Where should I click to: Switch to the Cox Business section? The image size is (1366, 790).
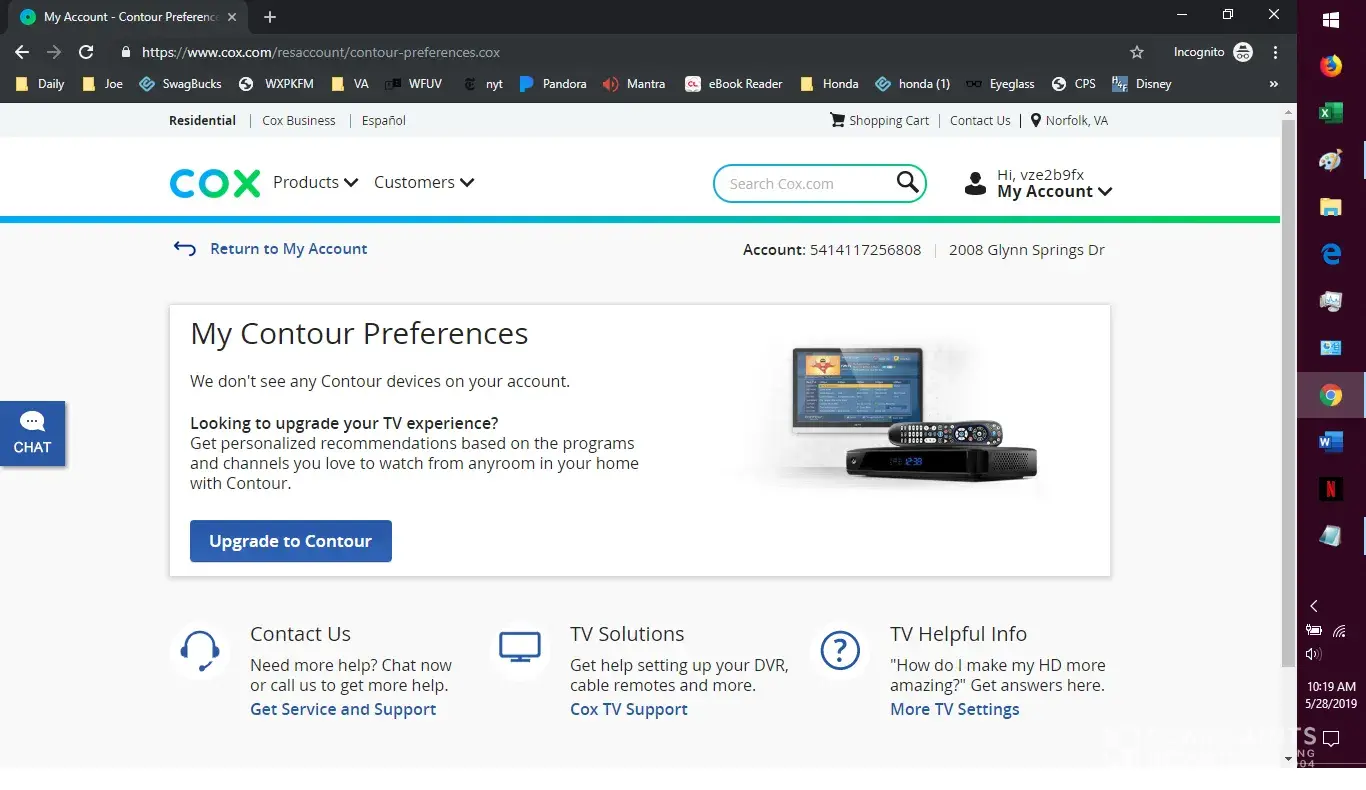[298, 120]
